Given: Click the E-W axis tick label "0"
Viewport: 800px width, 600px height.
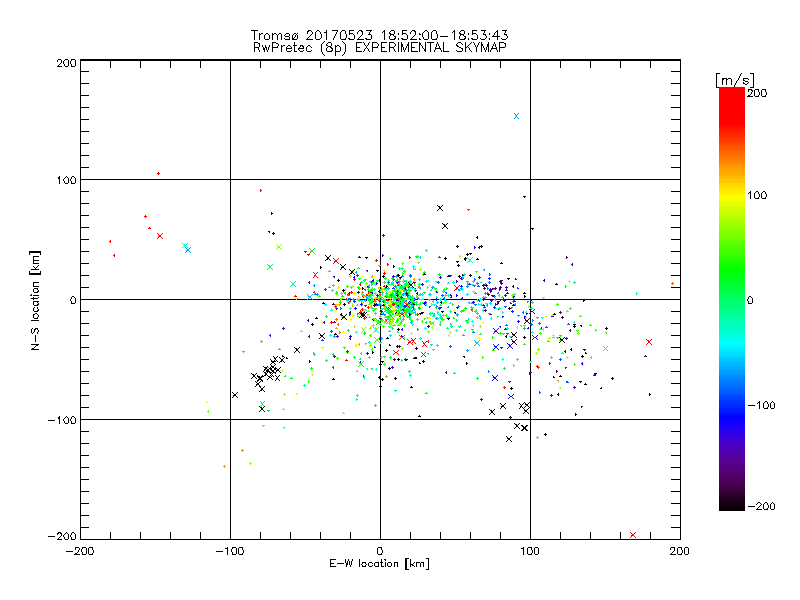Looking at the screenshot, I should pyautogui.click(x=380, y=551).
